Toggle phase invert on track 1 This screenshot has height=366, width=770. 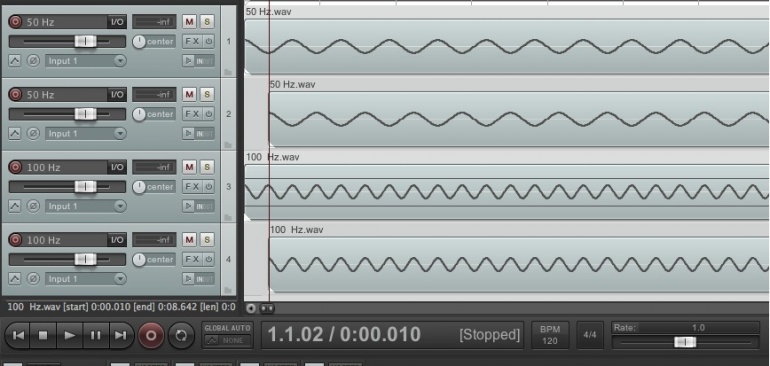(33, 61)
